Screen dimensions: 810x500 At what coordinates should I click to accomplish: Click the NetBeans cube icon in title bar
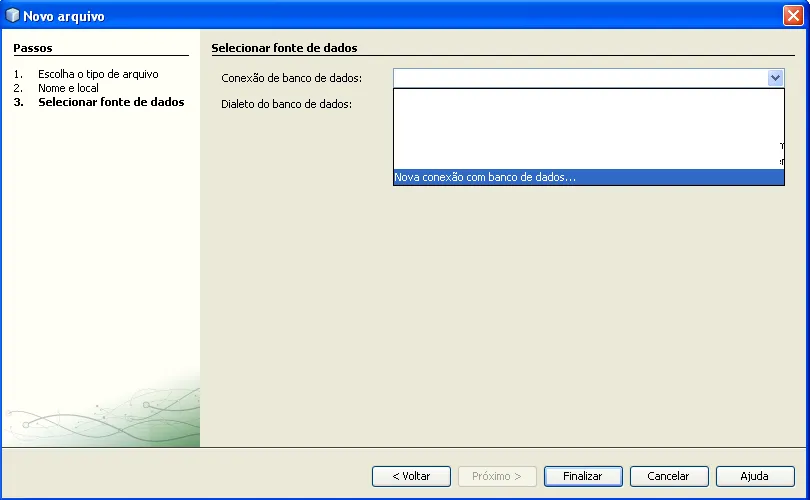tap(12, 15)
